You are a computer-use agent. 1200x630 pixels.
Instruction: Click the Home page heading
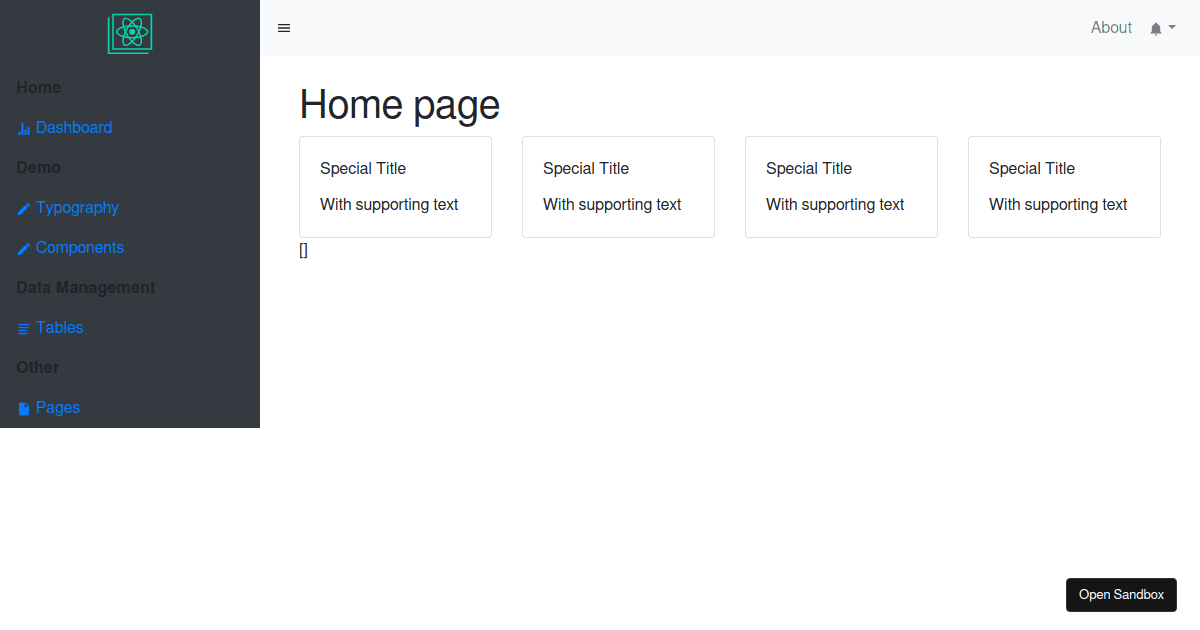coord(399,104)
